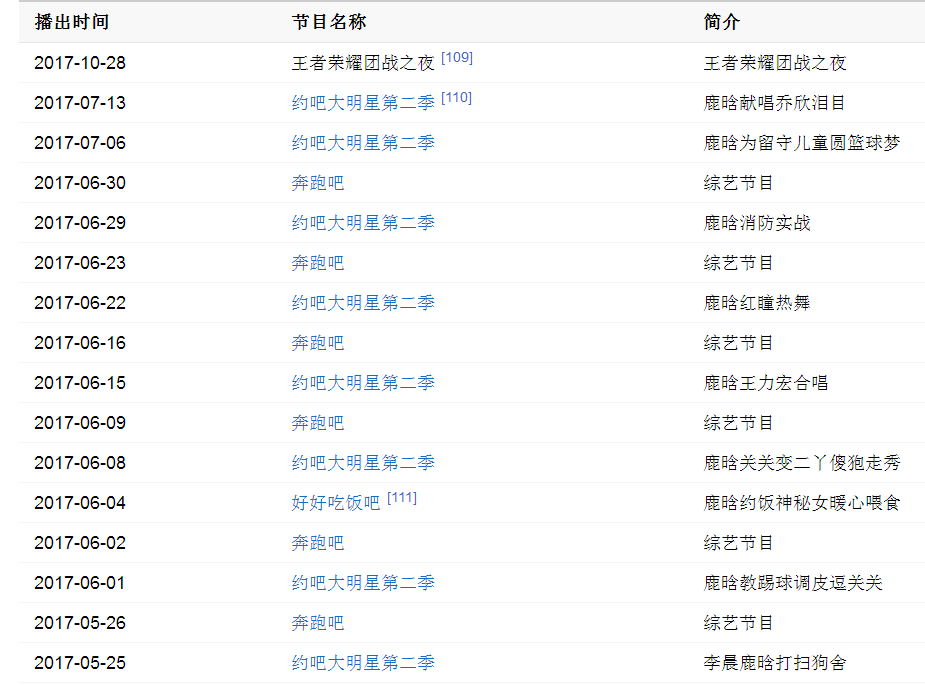Select the date 2017-10-28

point(80,63)
